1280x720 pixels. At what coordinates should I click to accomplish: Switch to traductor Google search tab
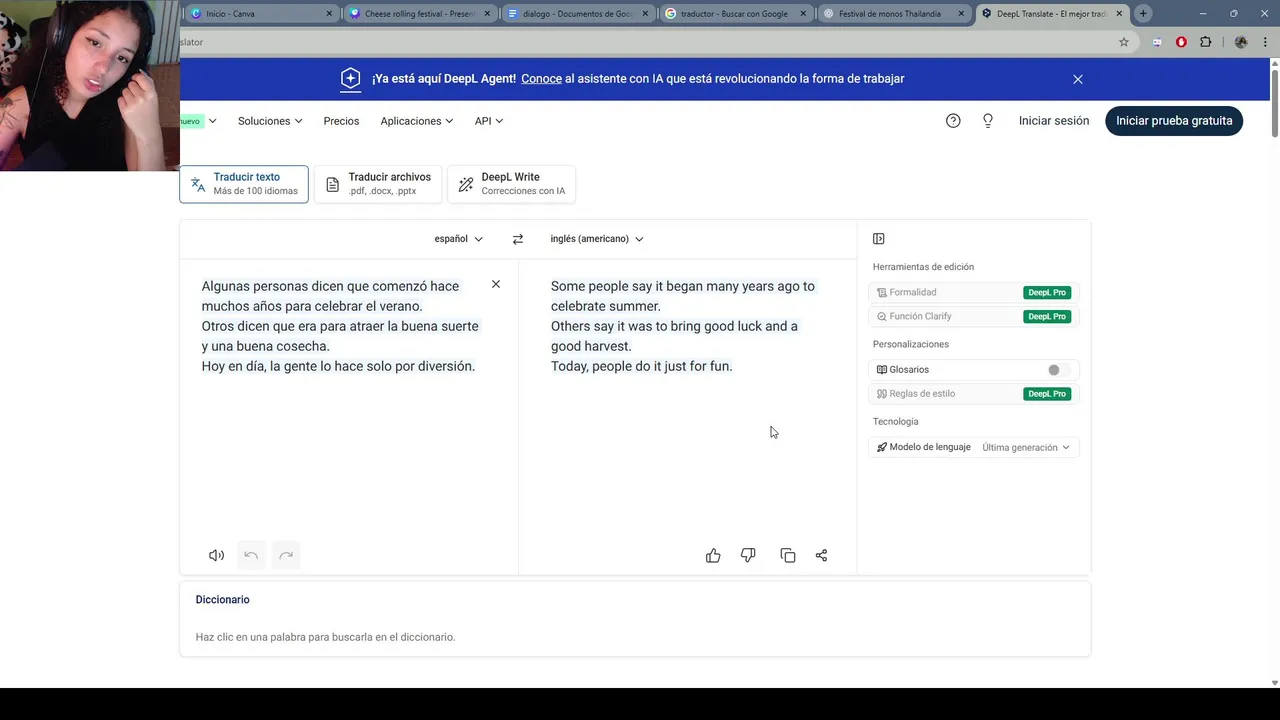735,14
